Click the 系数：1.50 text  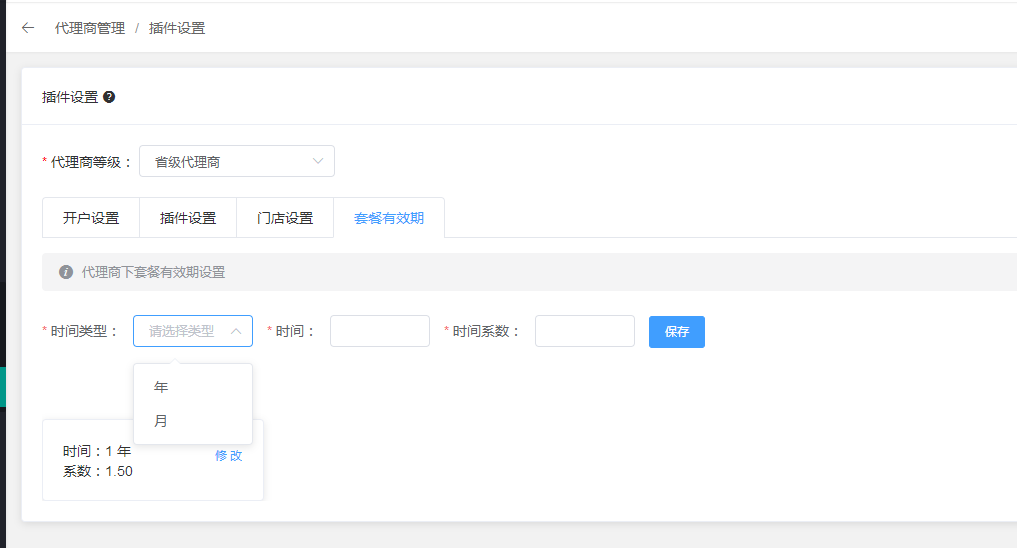click(x=97, y=471)
